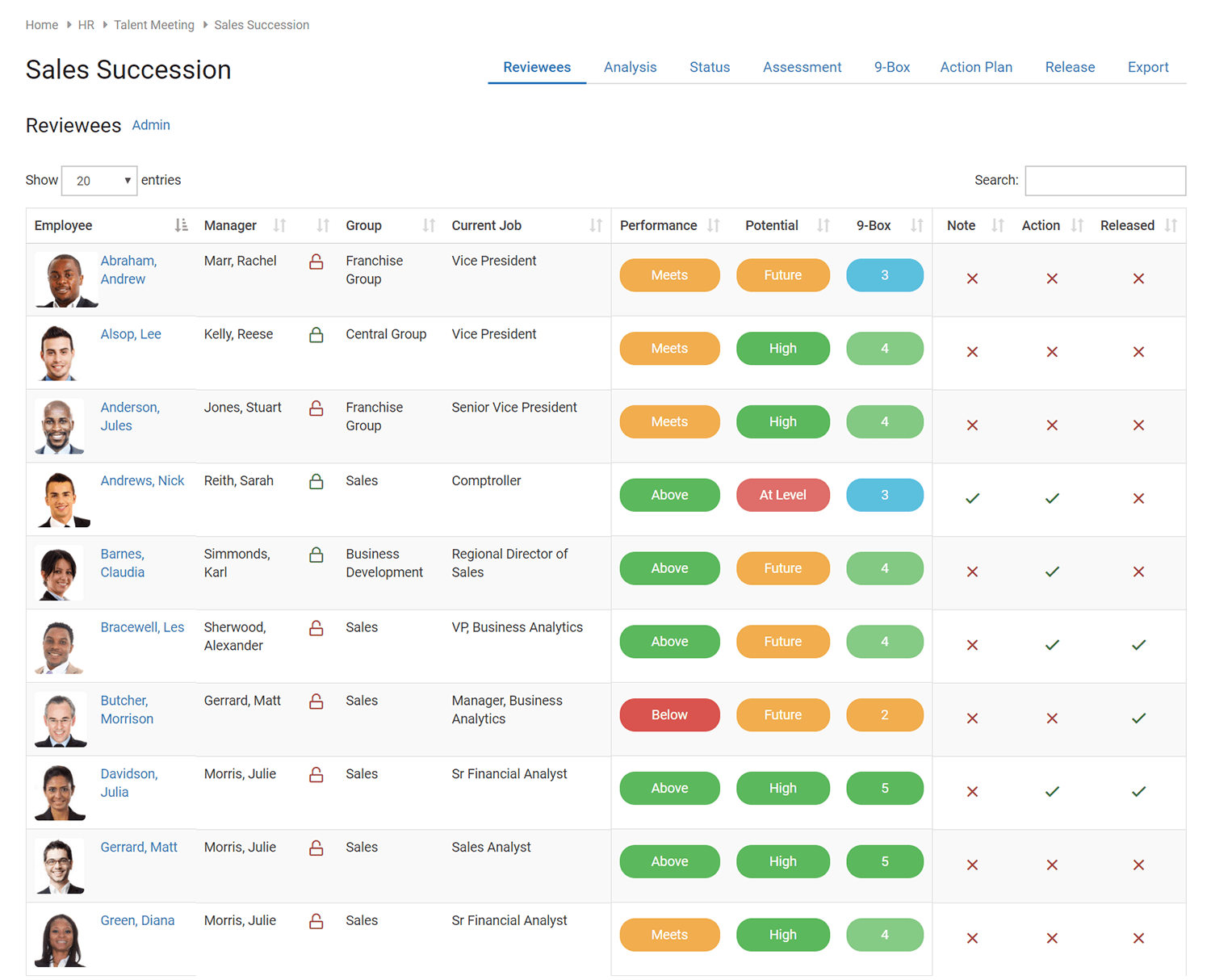Click the Released checkmark for Bracewell Les
Screen dimensions: 1211x980
coord(1138,645)
